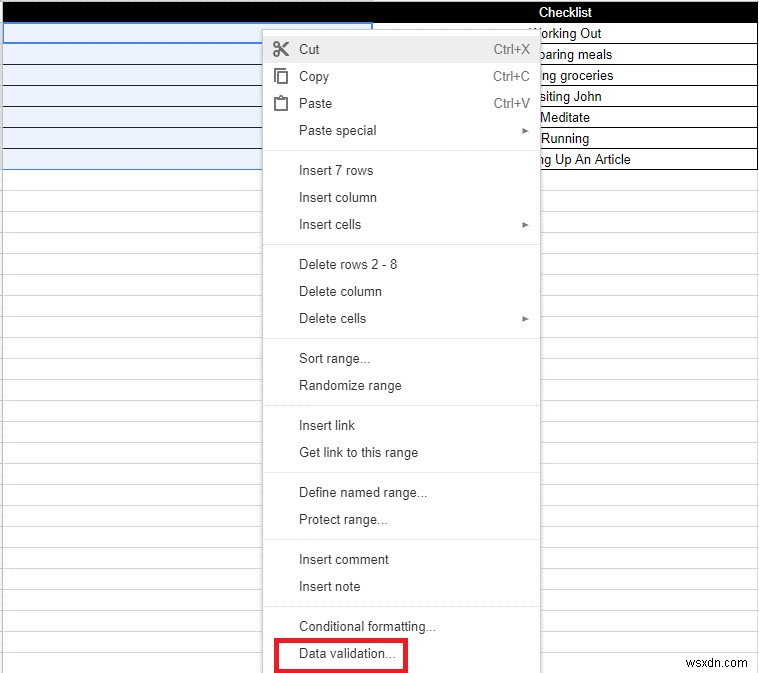
Task: Select Insert comment
Action: [x=401, y=559]
